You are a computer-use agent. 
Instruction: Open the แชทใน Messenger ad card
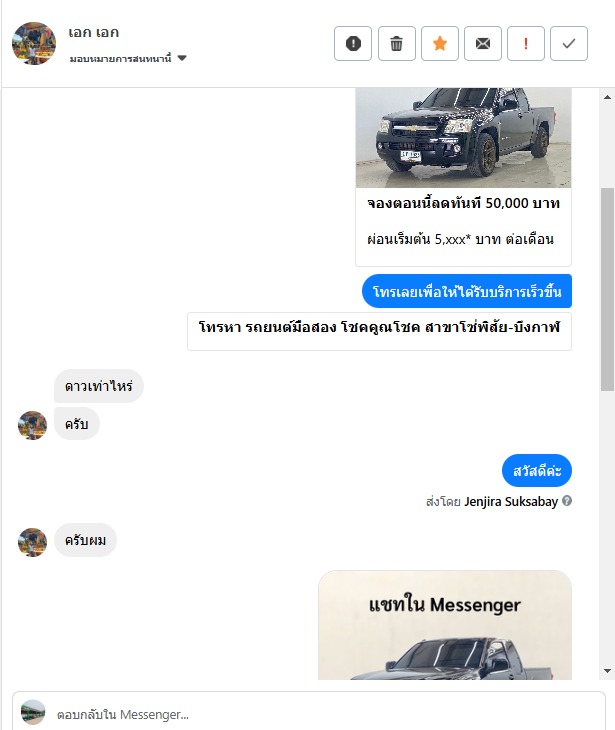click(x=445, y=625)
